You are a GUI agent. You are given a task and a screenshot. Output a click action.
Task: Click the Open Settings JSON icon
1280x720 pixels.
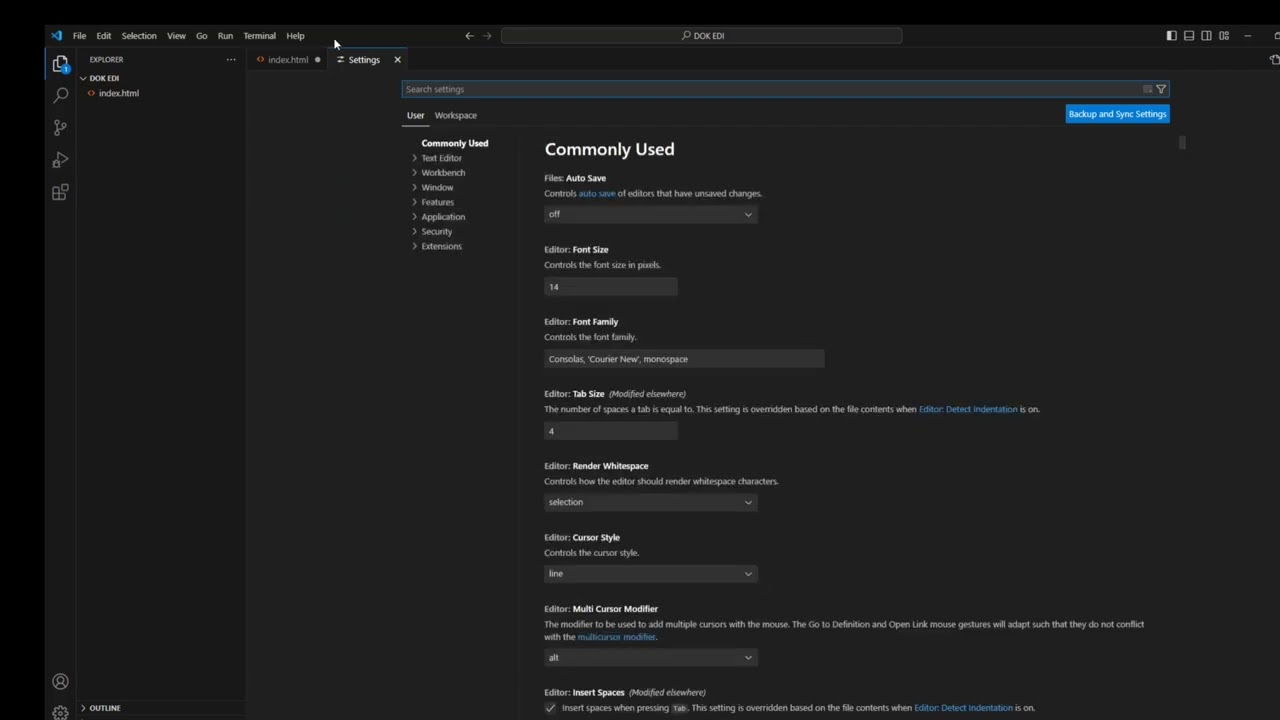point(1274,60)
